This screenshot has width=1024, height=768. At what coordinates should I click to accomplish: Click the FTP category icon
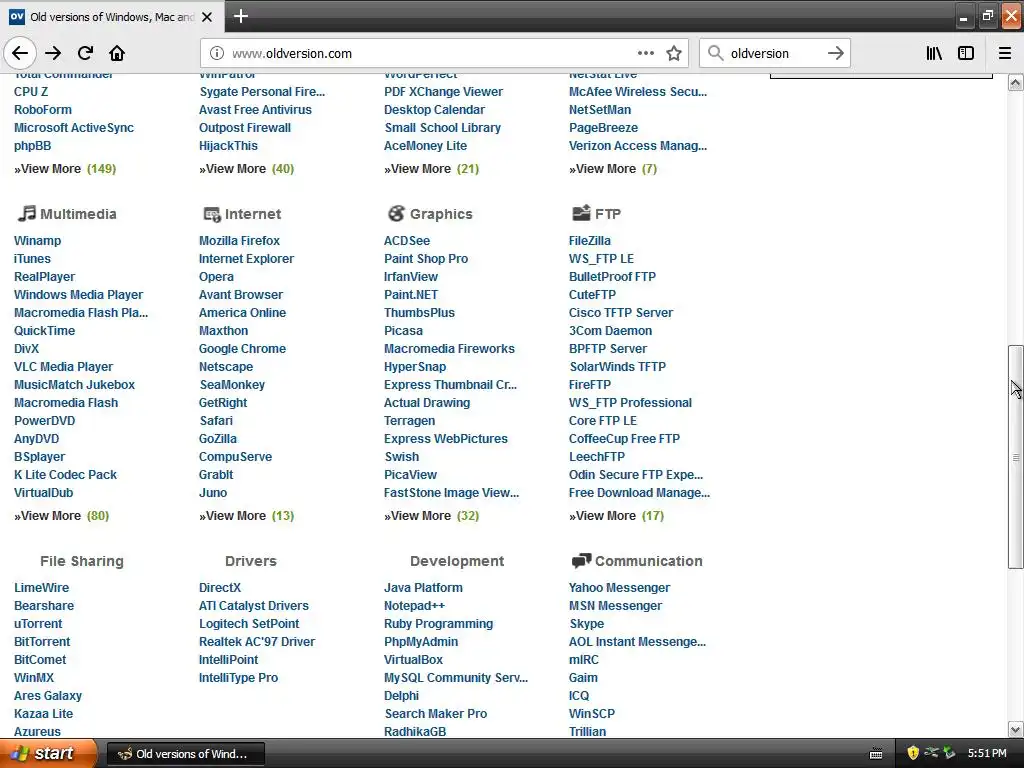coord(581,213)
